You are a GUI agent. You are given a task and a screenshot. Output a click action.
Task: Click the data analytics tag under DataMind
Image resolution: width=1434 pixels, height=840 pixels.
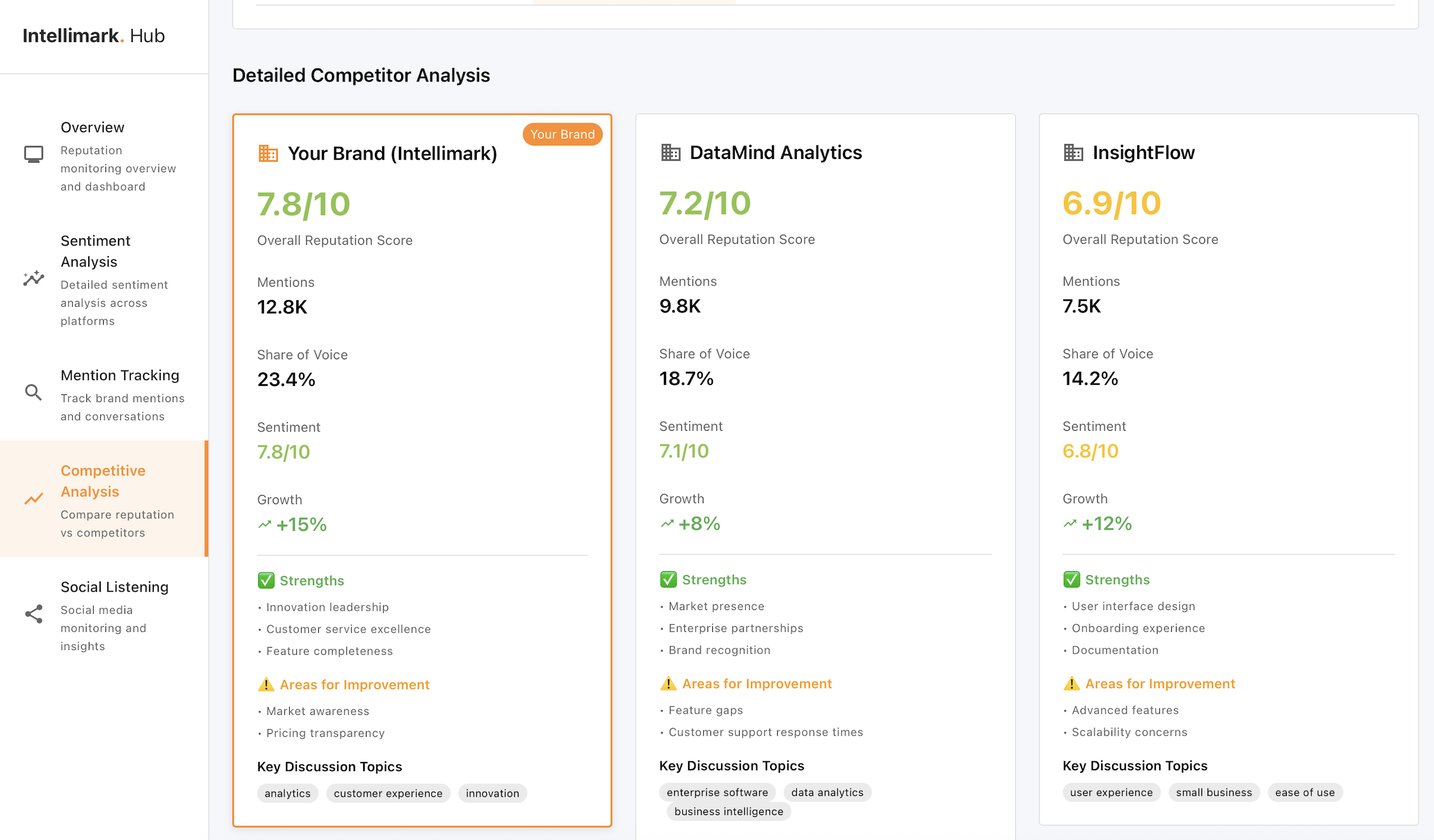coord(827,792)
